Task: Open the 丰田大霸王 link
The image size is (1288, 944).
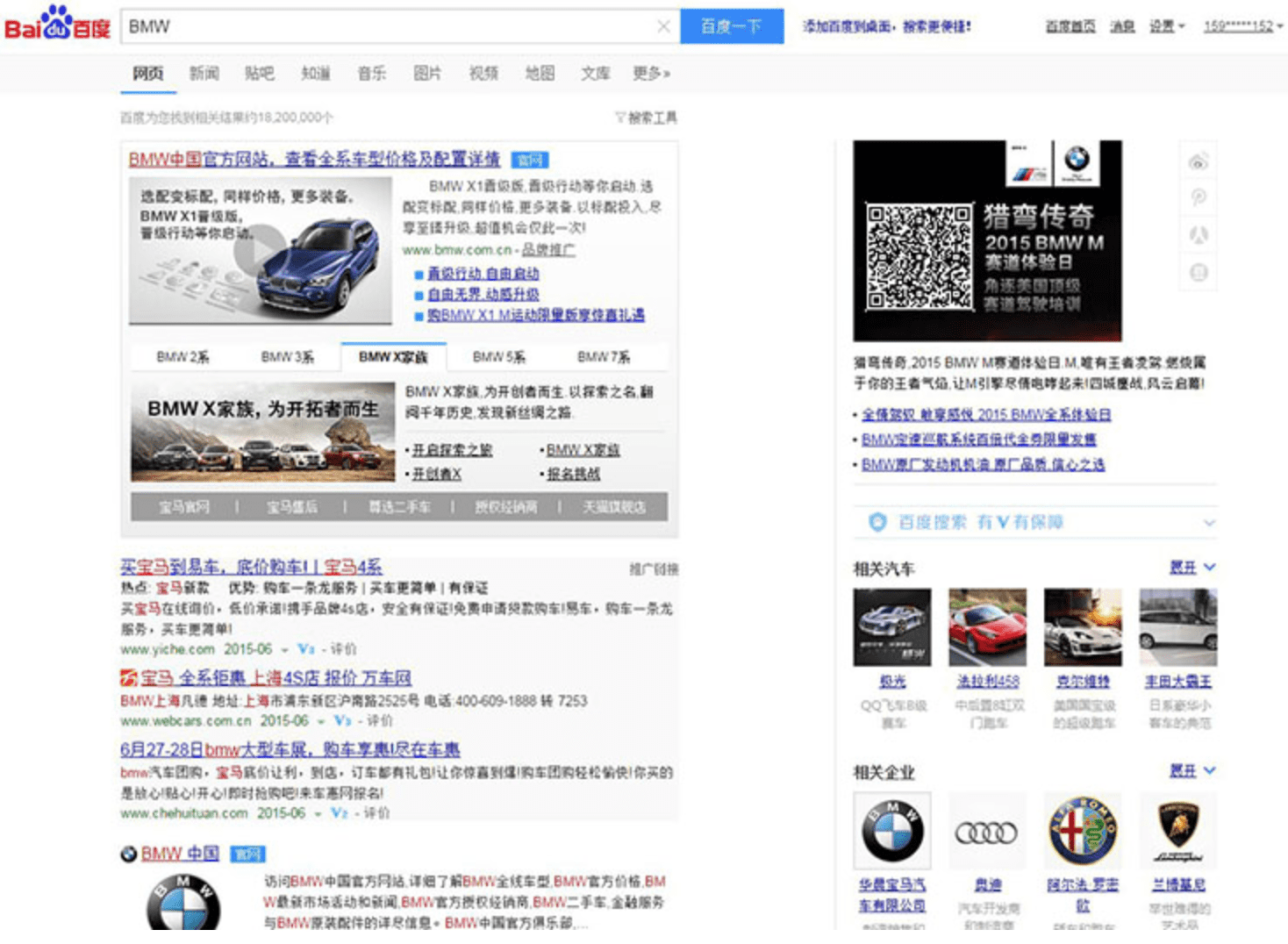Action: point(1177,682)
